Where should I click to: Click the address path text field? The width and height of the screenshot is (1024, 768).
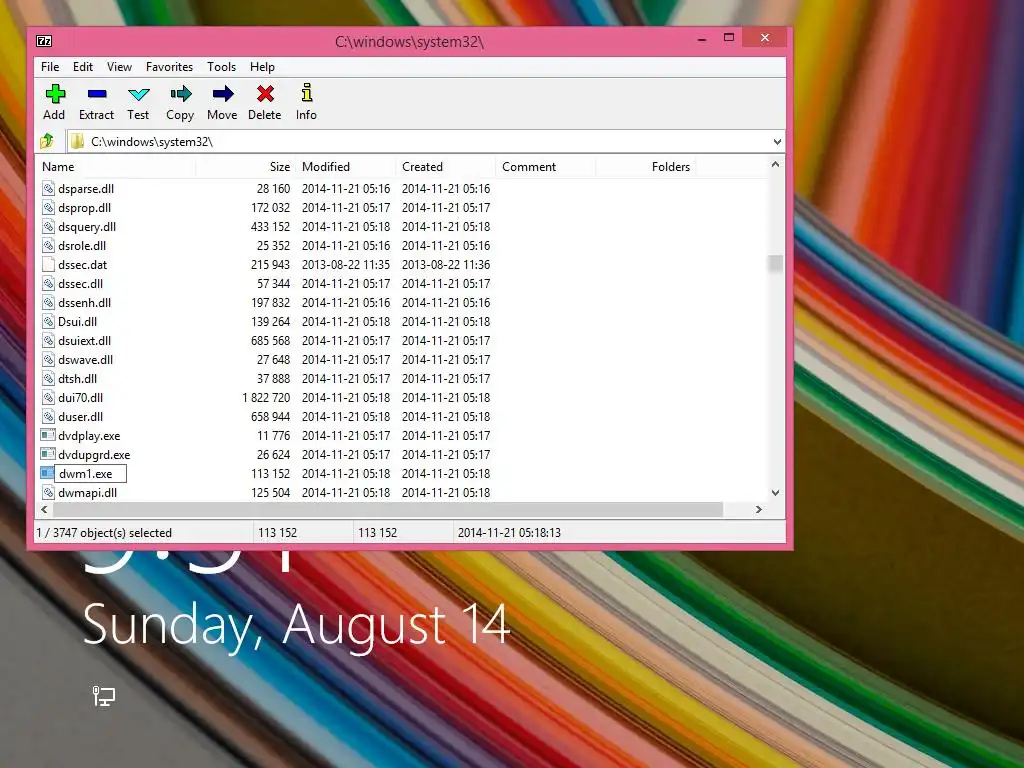[428, 142]
